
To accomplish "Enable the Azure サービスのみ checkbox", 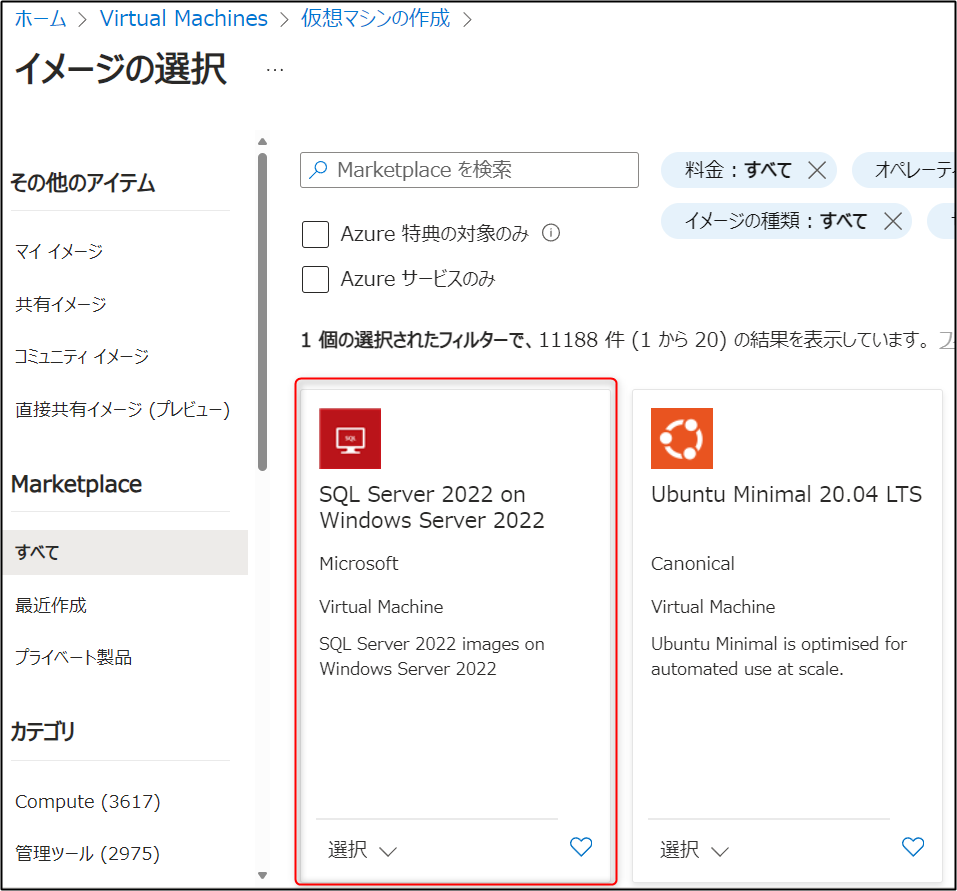I will [x=316, y=280].
